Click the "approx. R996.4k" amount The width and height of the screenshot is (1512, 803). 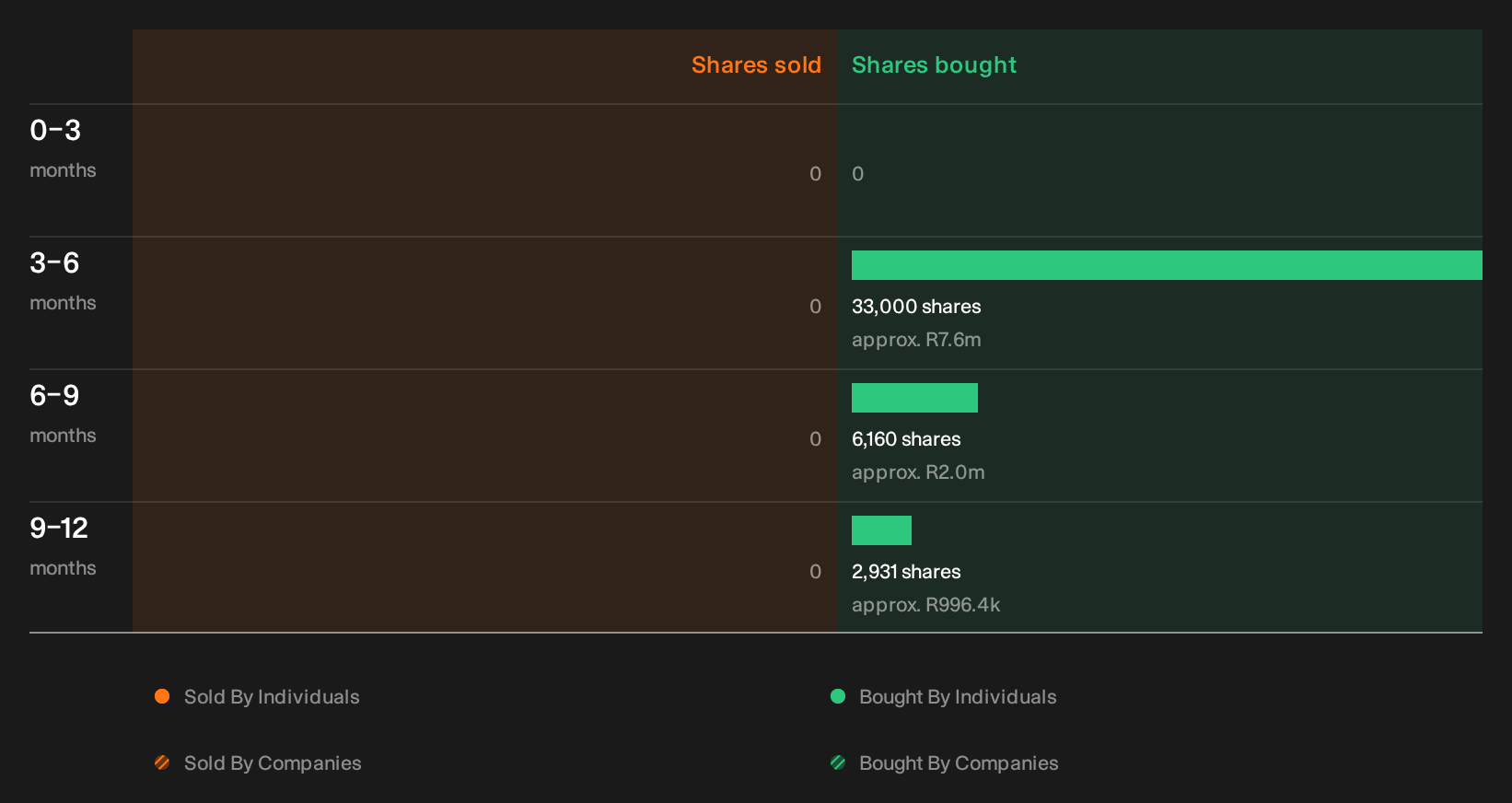pyautogui.click(x=925, y=605)
